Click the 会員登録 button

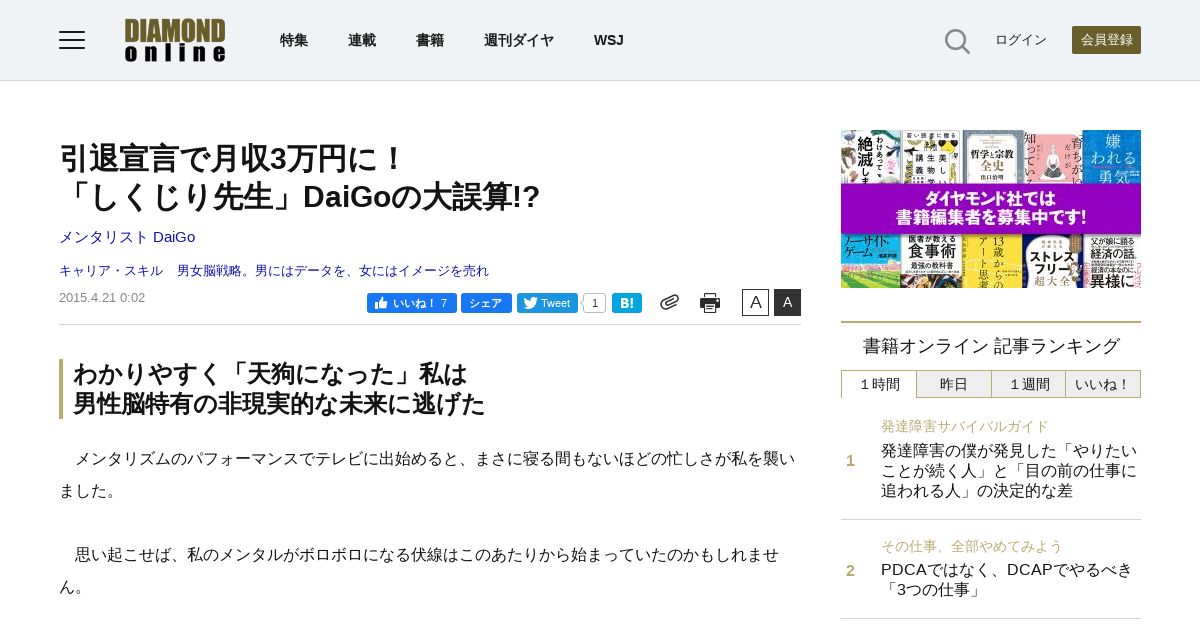pyautogui.click(x=1106, y=40)
